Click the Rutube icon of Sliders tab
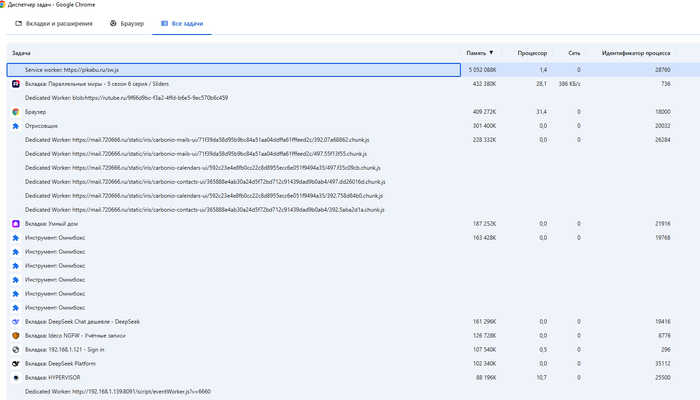This screenshot has height=400, width=700. (x=16, y=84)
